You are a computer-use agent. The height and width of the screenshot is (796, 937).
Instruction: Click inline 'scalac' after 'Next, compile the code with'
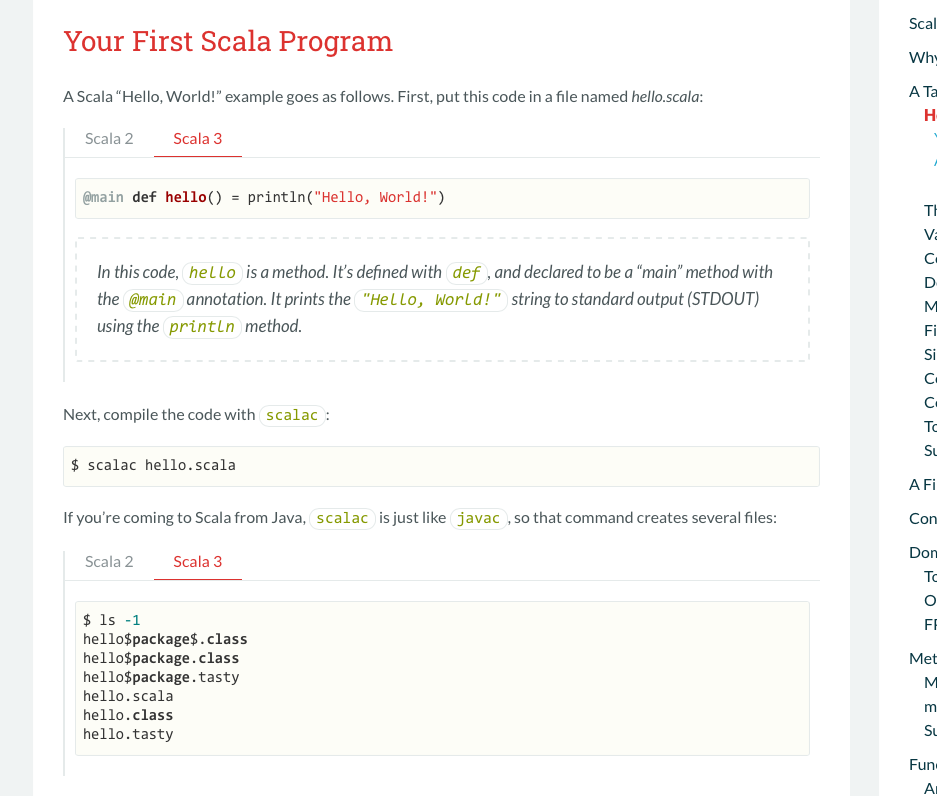pos(292,415)
